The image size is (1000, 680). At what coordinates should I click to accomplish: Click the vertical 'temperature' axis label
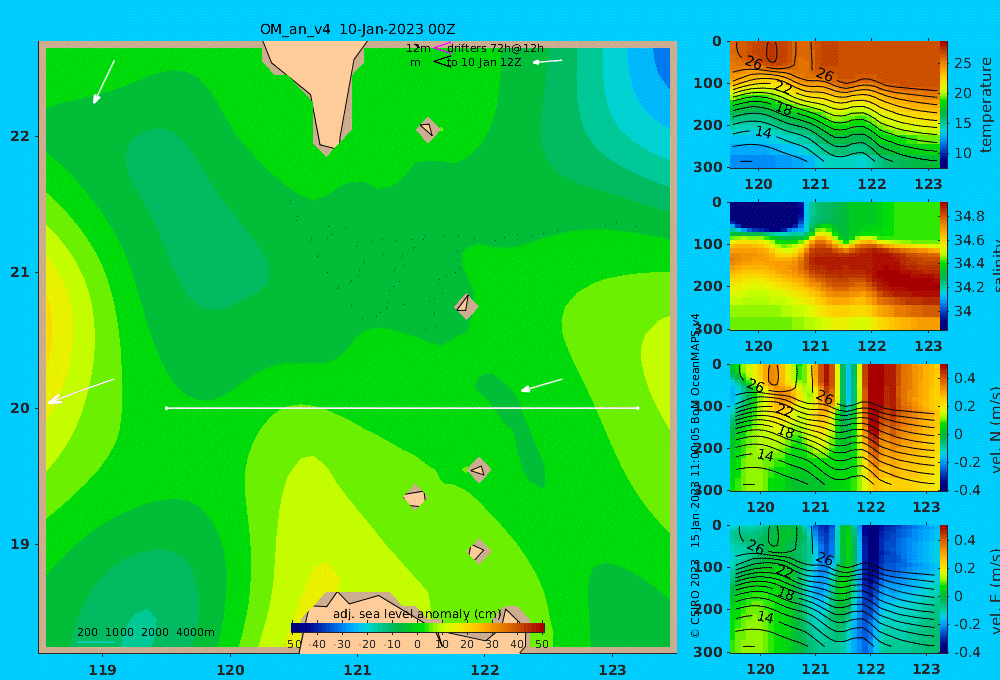[x=987, y=105]
